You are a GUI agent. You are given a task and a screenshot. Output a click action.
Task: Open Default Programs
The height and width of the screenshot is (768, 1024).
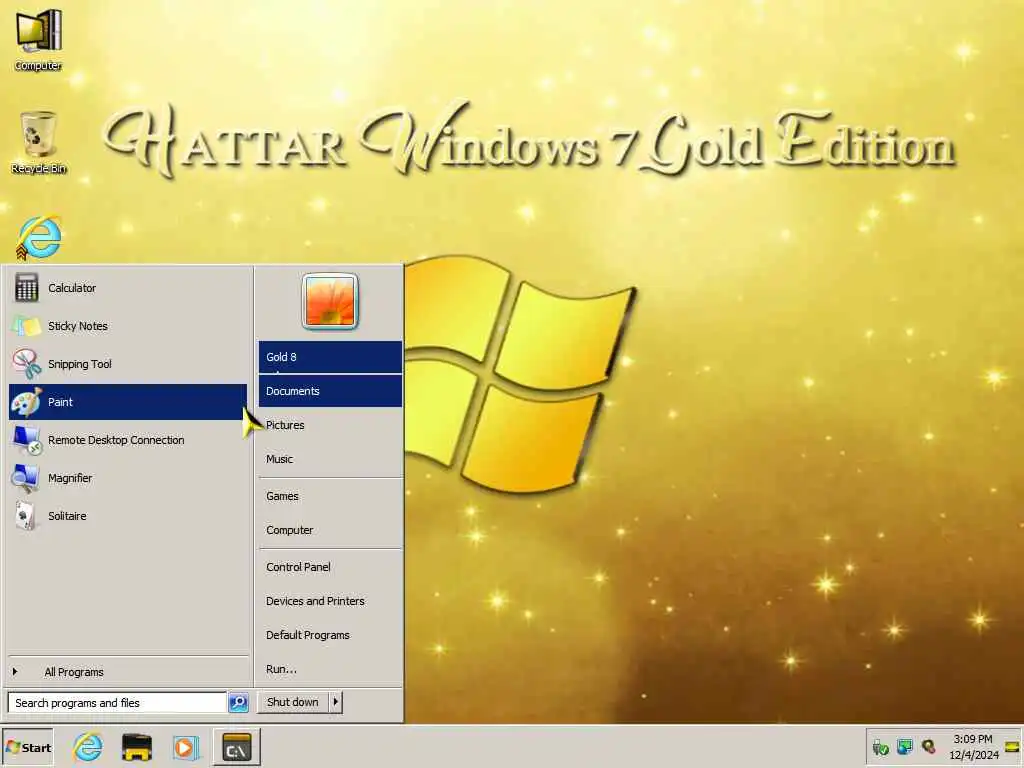pos(330,635)
